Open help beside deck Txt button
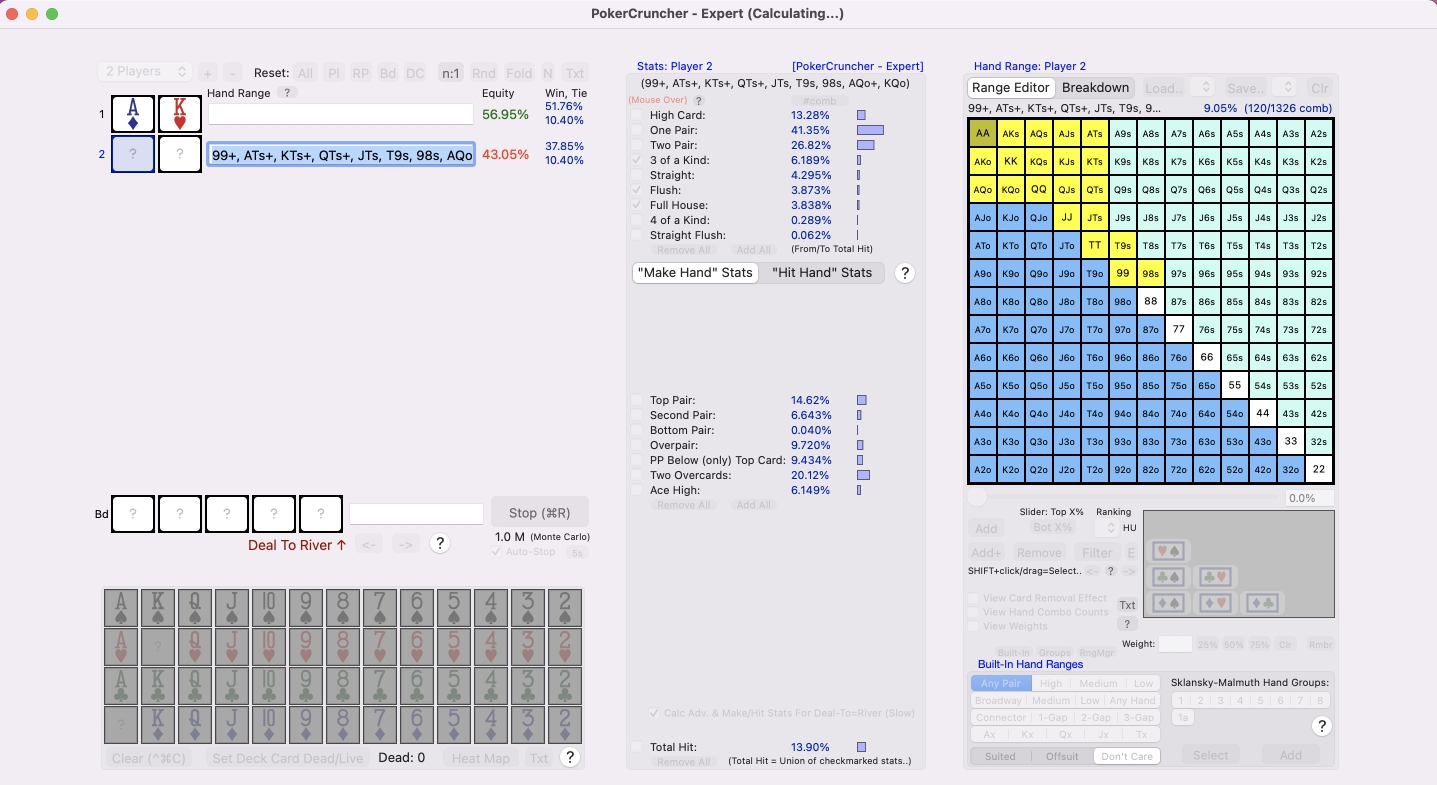The height and width of the screenshot is (785, 1437). (570, 758)
